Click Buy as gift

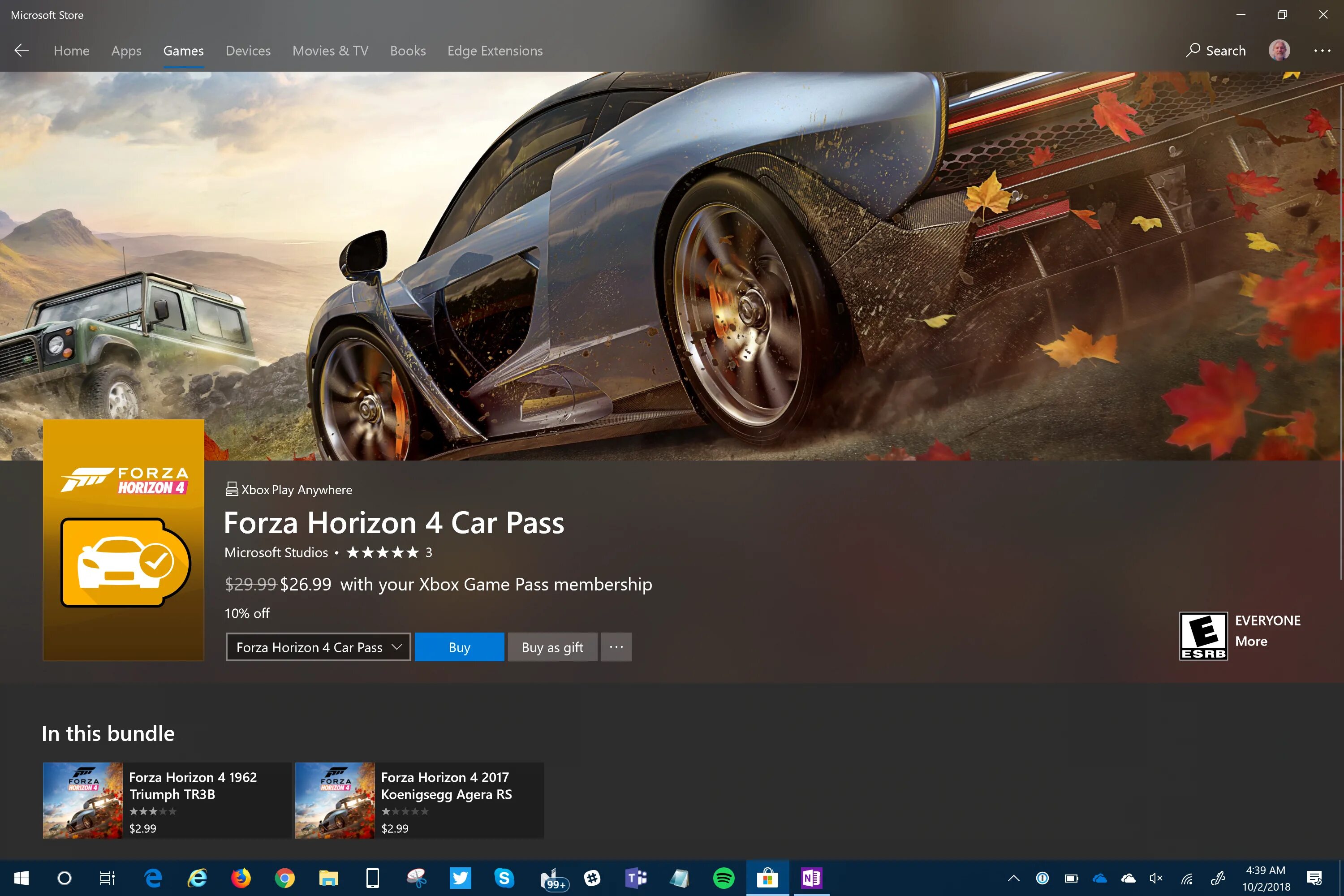click(552, 647)
